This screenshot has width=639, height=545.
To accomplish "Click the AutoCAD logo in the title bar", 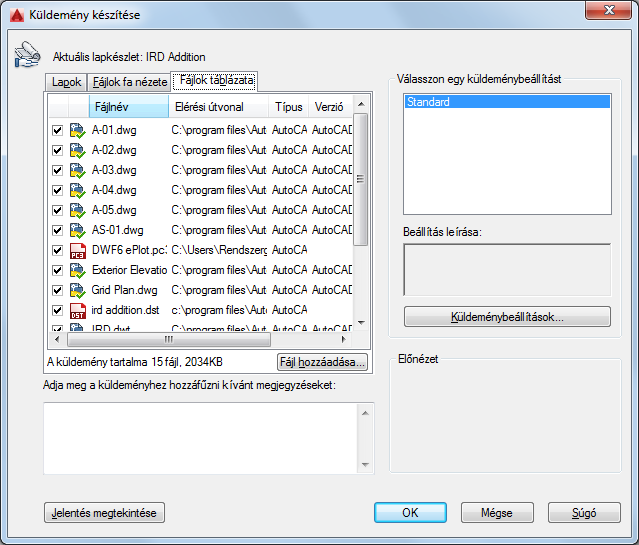I will (17, 15).
